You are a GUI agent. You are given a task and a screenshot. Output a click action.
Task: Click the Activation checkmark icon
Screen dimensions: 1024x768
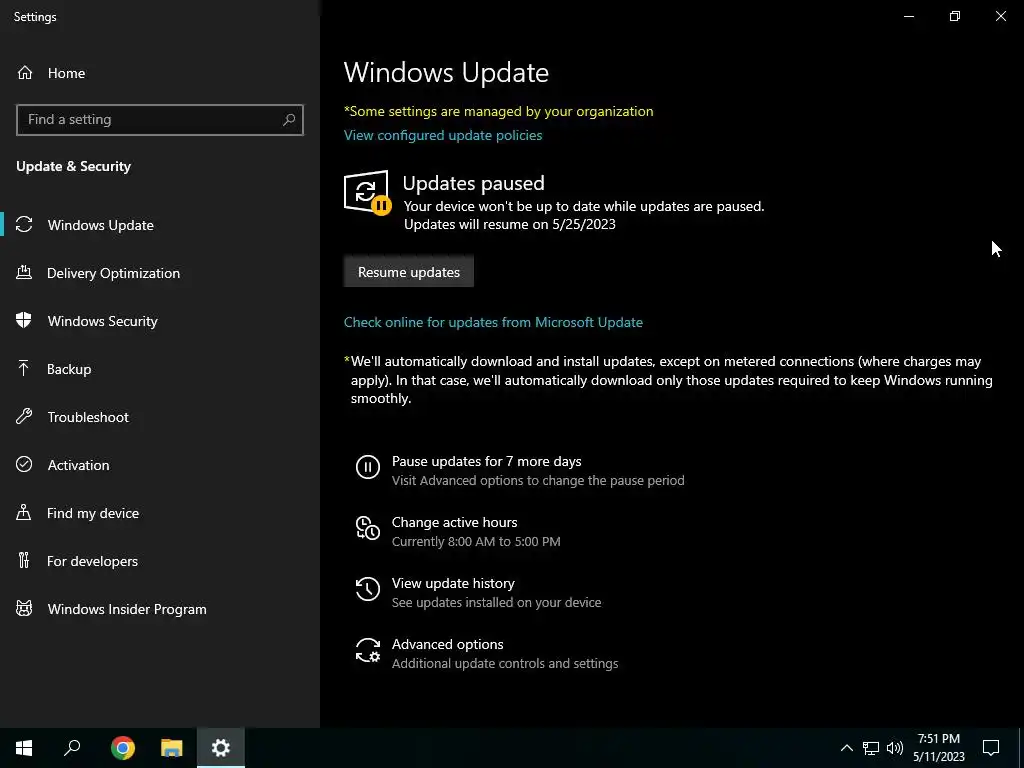click(24, 464)
